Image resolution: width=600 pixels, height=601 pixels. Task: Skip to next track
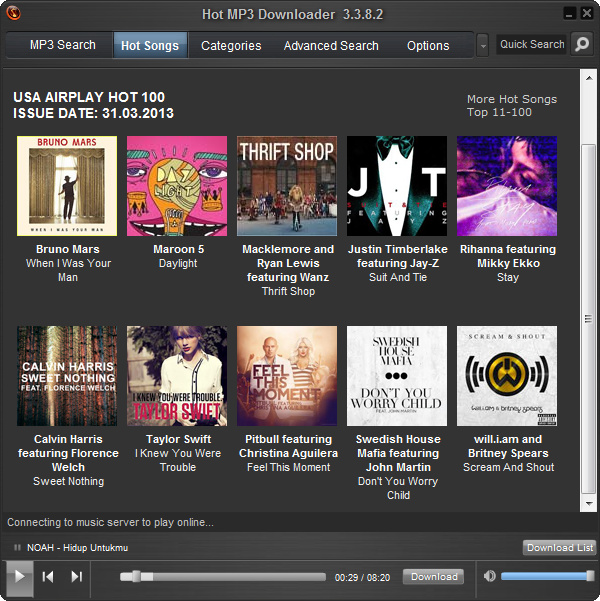[x=77, y=576]
